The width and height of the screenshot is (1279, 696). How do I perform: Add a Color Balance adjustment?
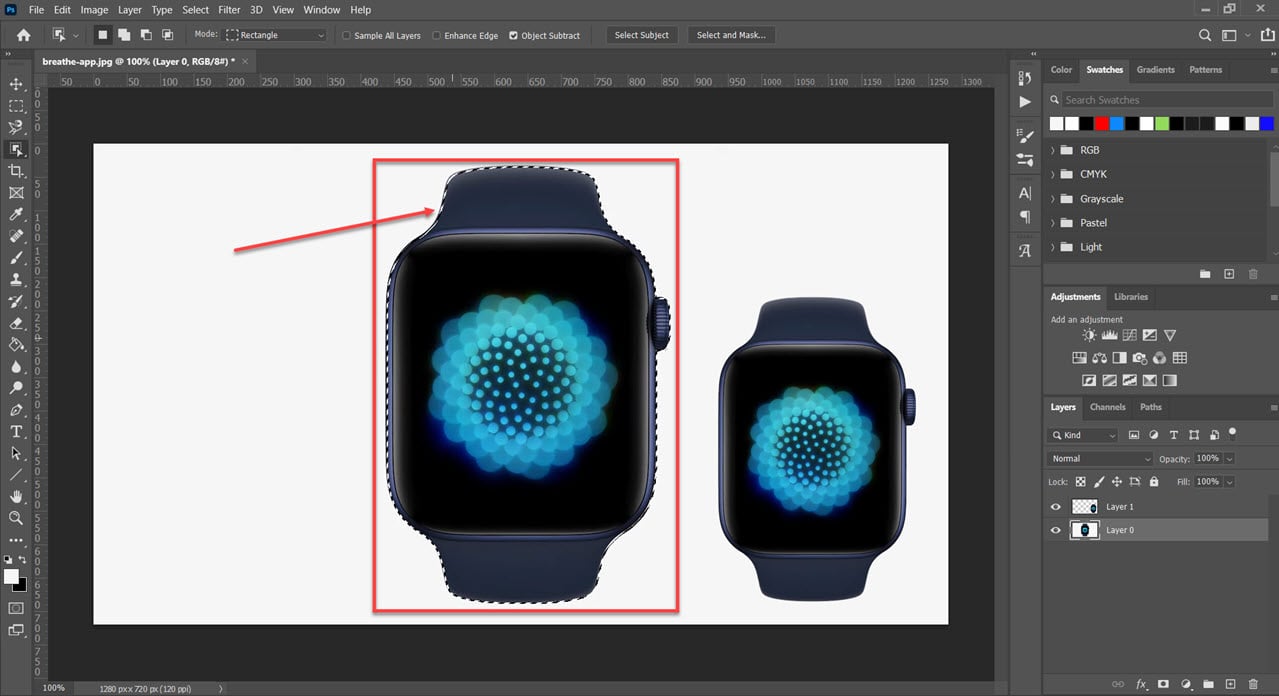(x=1100, y=358)
